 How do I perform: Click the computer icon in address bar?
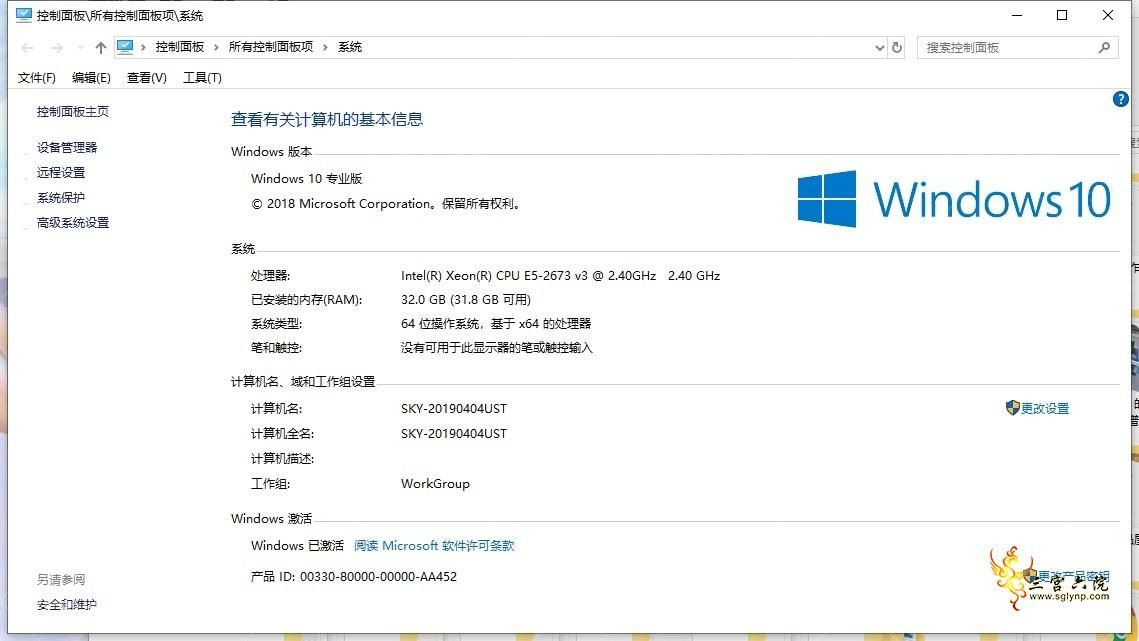125,47
